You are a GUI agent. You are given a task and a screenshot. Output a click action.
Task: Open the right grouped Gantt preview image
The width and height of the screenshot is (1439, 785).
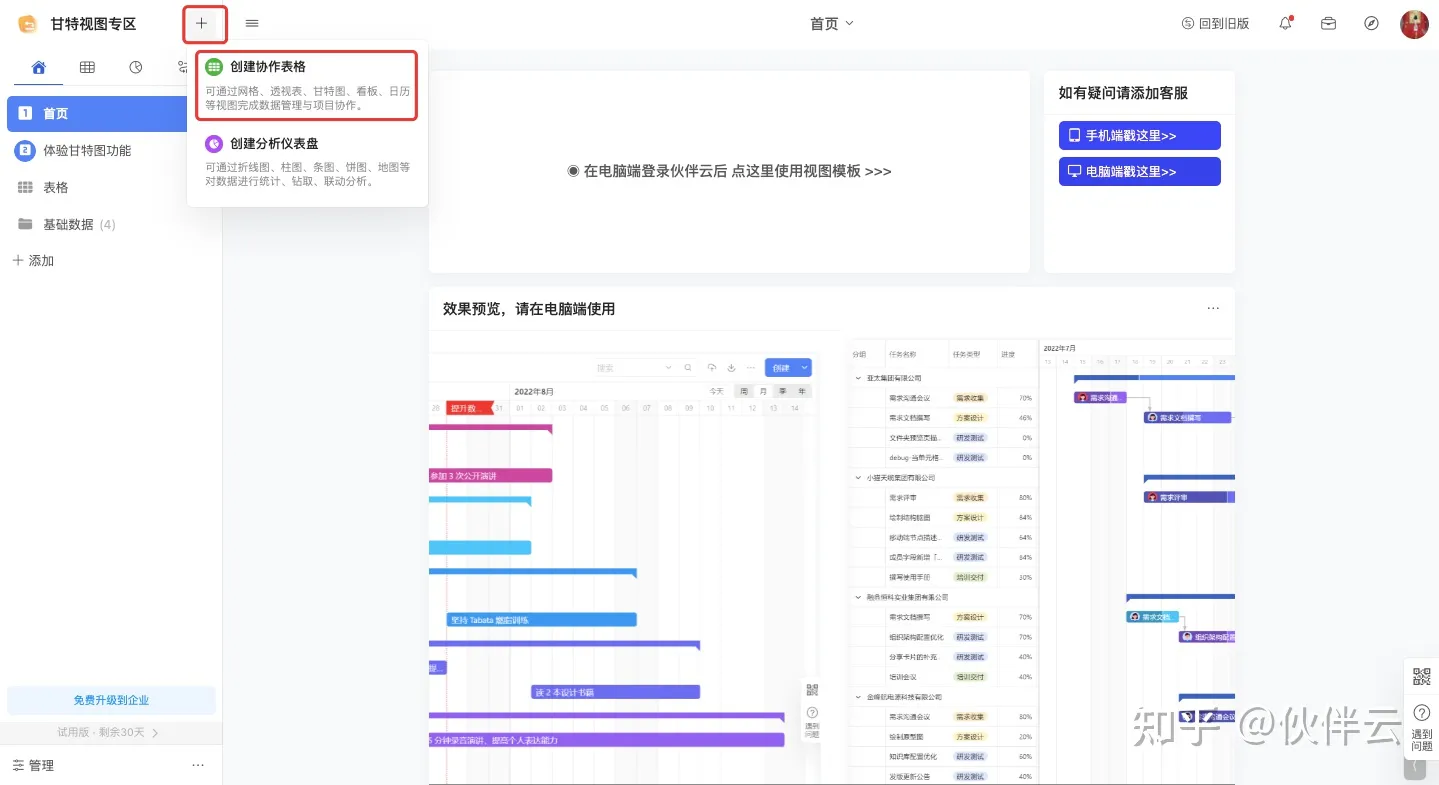coord(1041,562)
